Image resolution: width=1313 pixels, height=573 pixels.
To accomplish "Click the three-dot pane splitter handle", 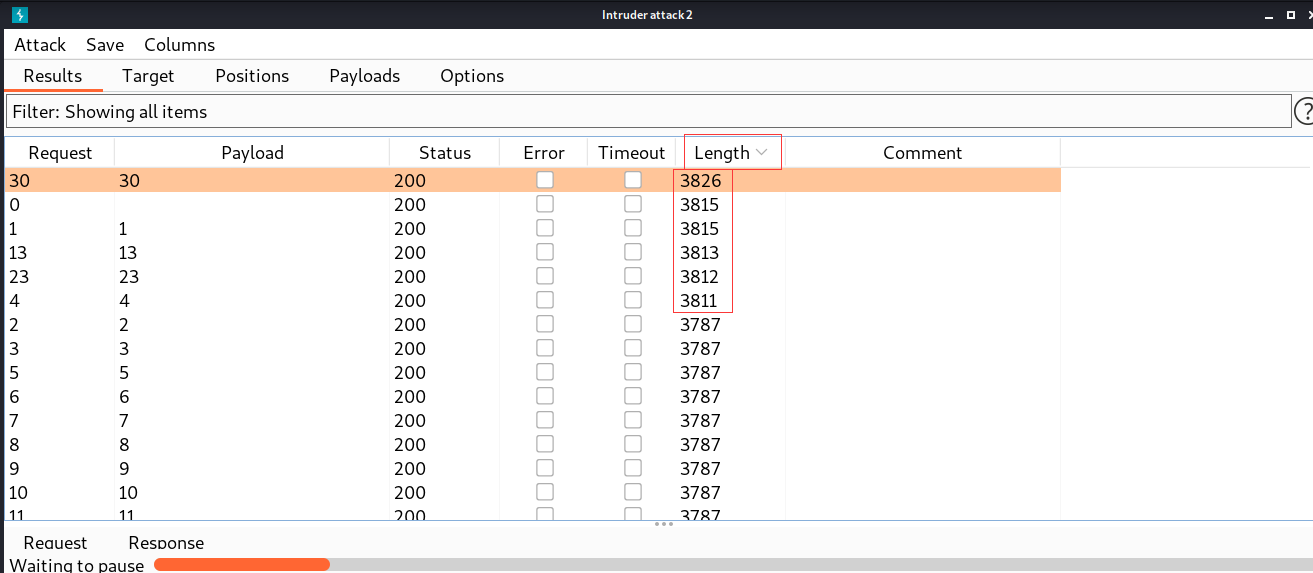I will point(664,524).
